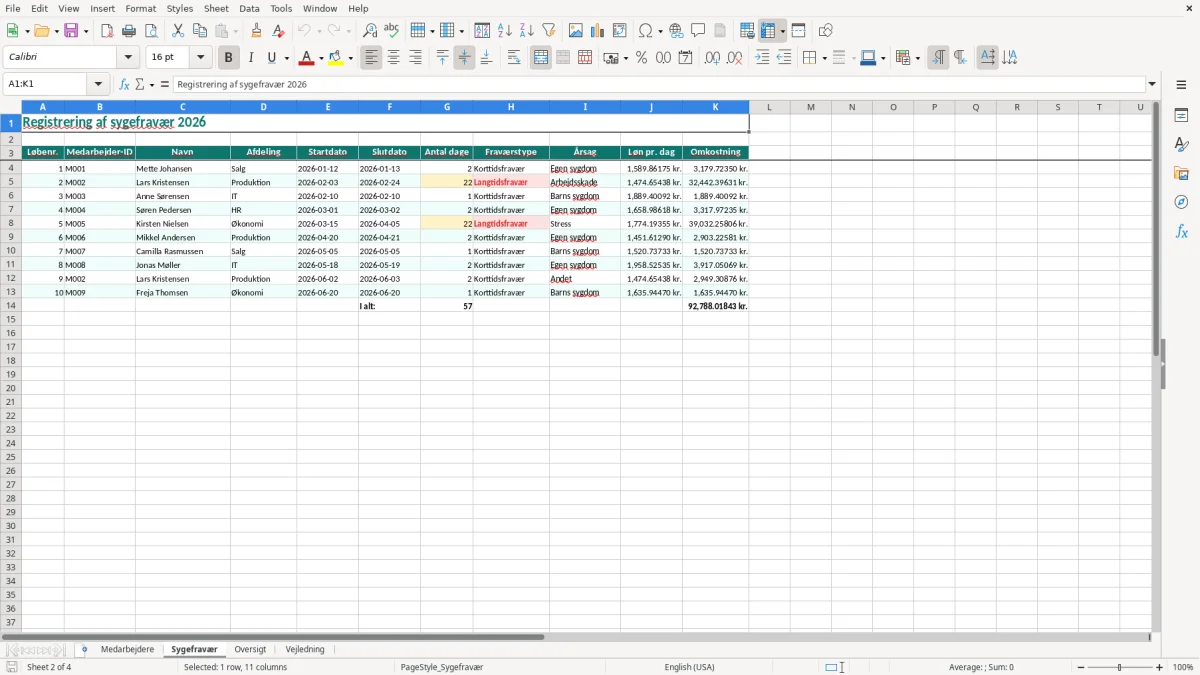Switch to the Vejledning sheet tab

click(305, 650)
